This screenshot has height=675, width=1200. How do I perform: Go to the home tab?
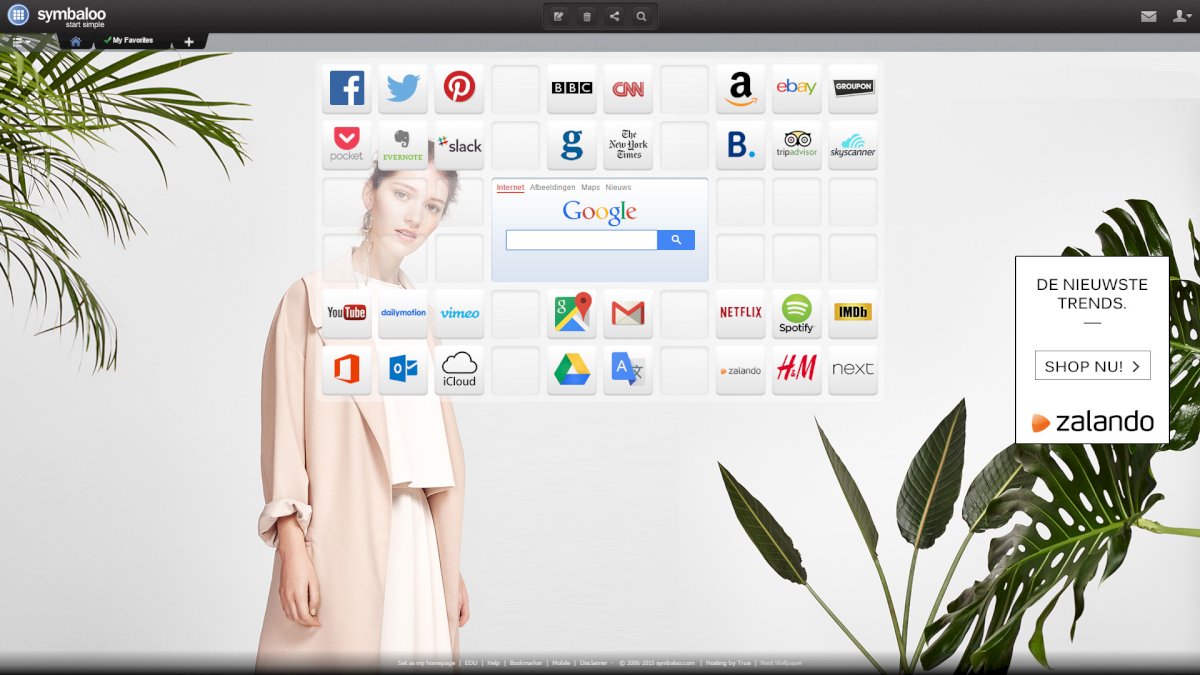tap(76, 41)
